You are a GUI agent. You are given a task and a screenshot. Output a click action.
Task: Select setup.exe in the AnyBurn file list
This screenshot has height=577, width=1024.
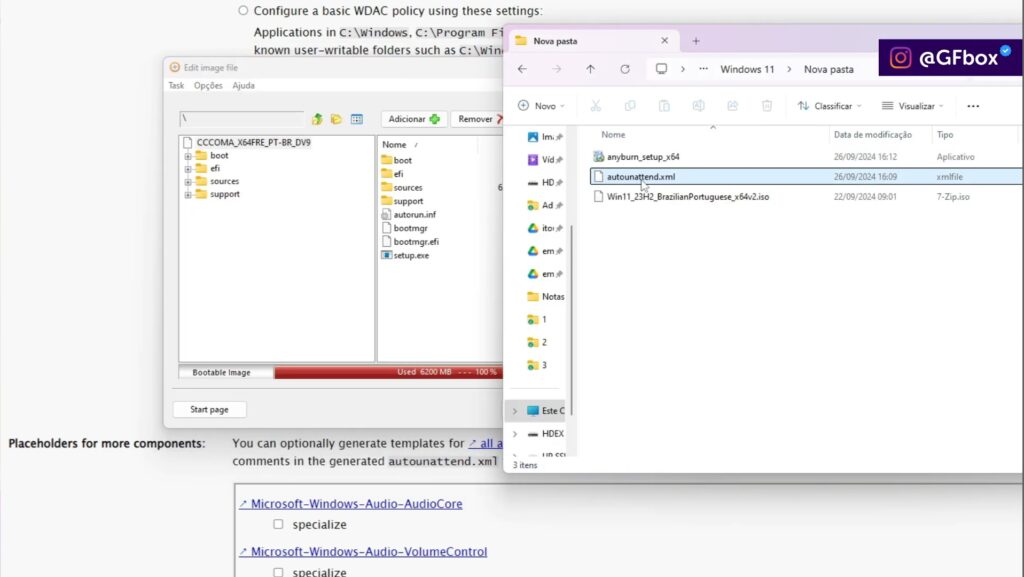405,255
